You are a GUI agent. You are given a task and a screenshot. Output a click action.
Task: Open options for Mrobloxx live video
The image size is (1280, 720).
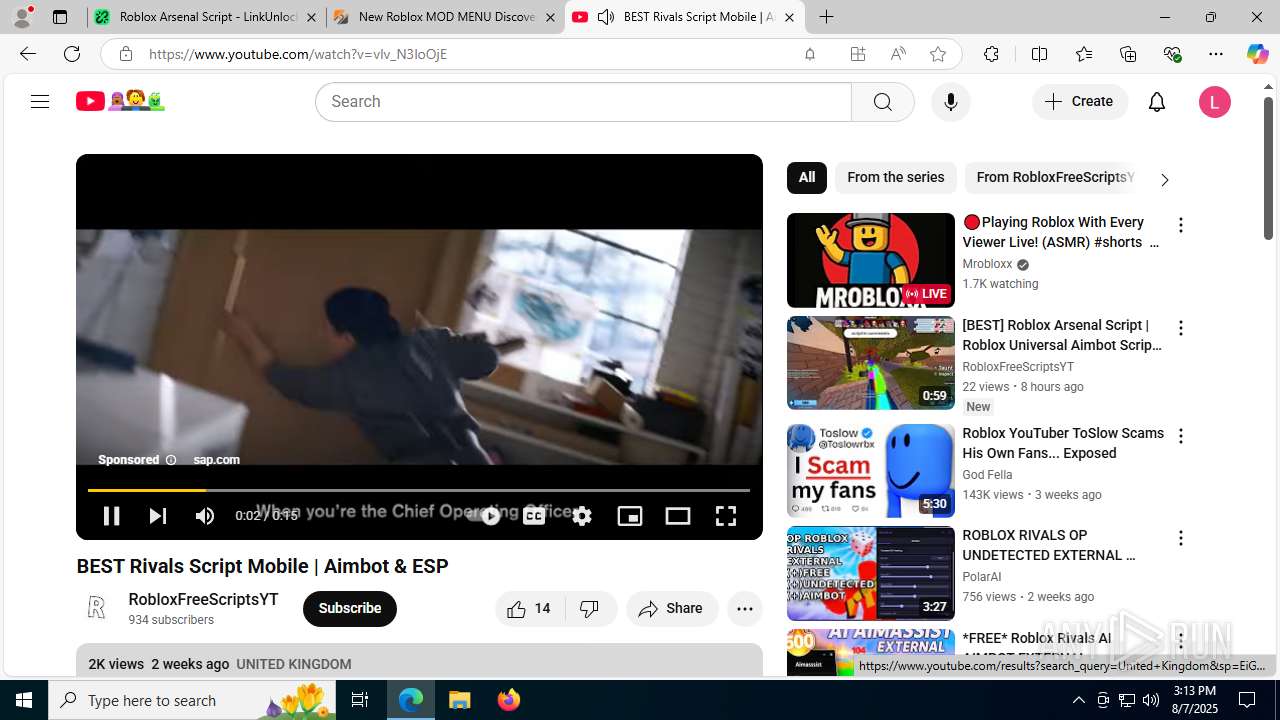pyautogui.click(x=1181, y=226)
